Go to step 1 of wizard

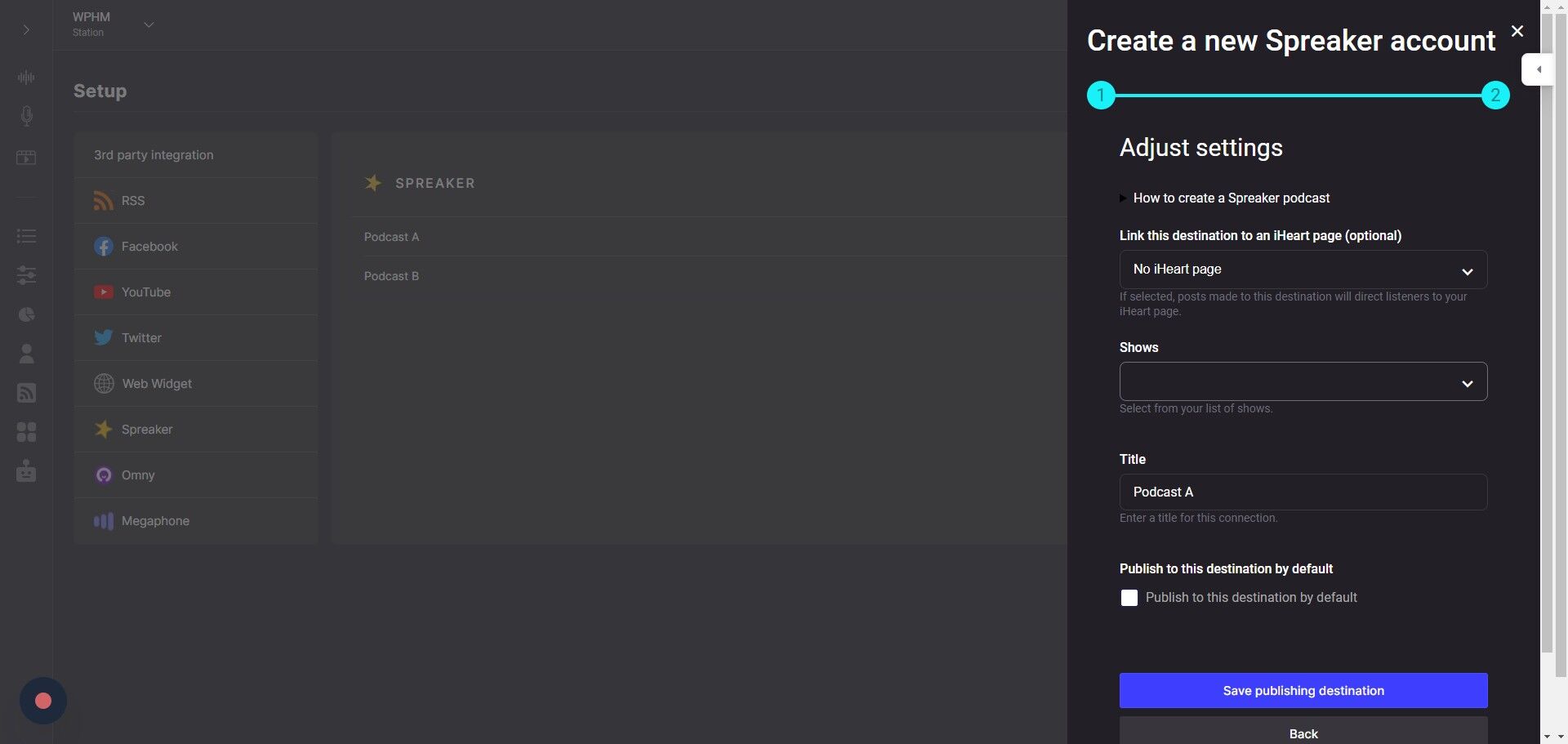[x=1101, y=96]
